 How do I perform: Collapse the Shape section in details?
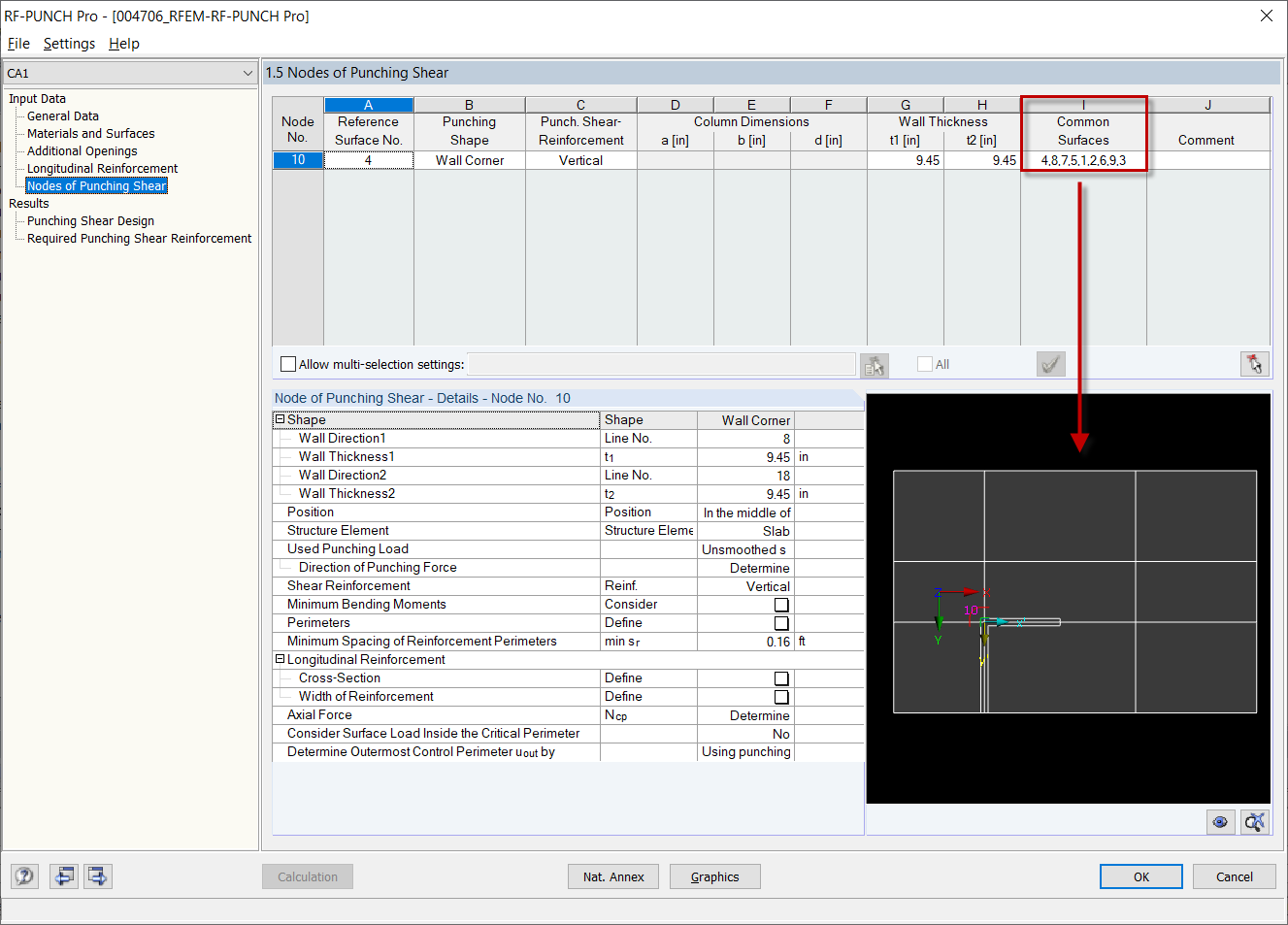[279, 419]
